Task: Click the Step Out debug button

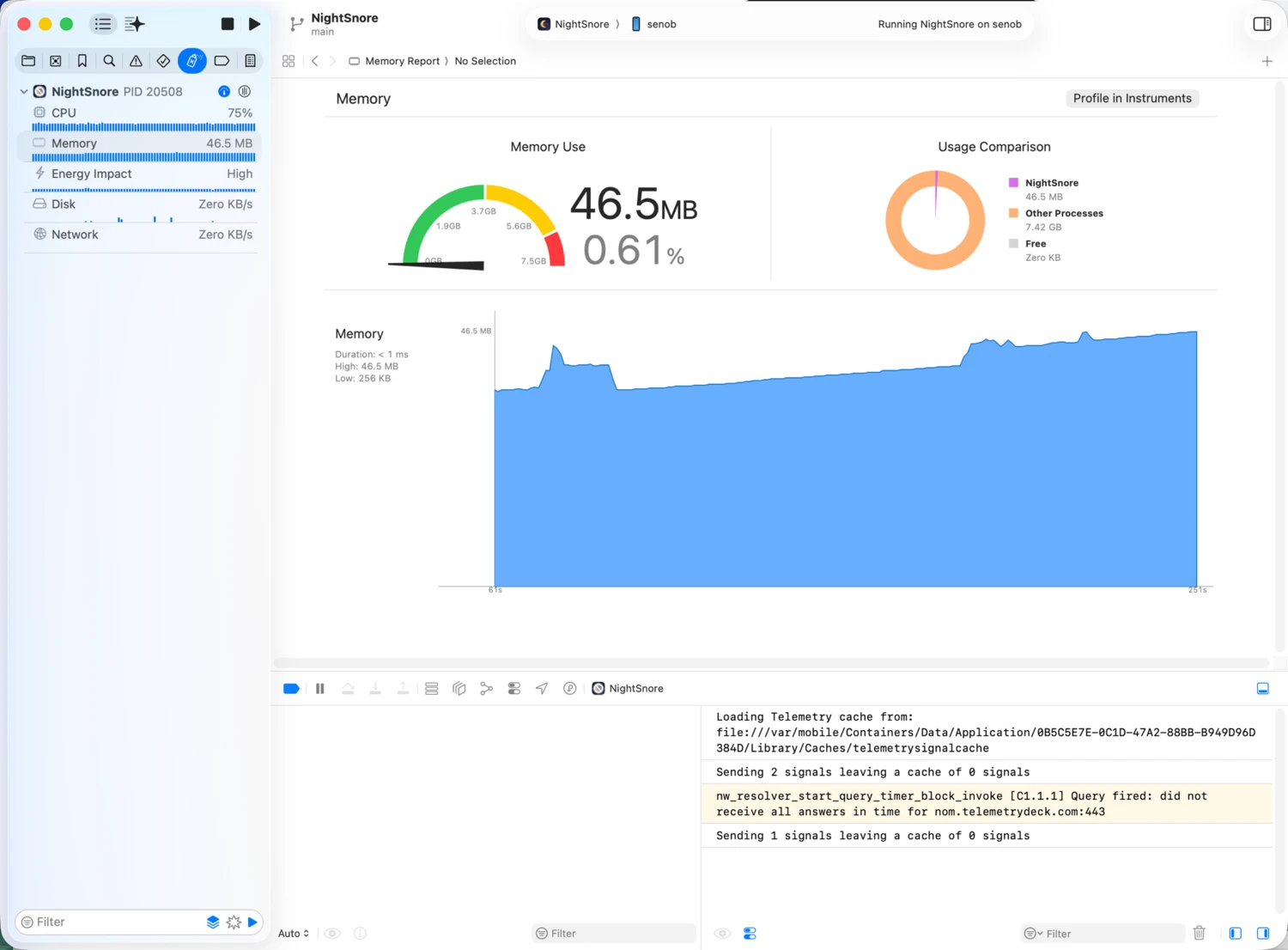Action: (x=403, y=688)
